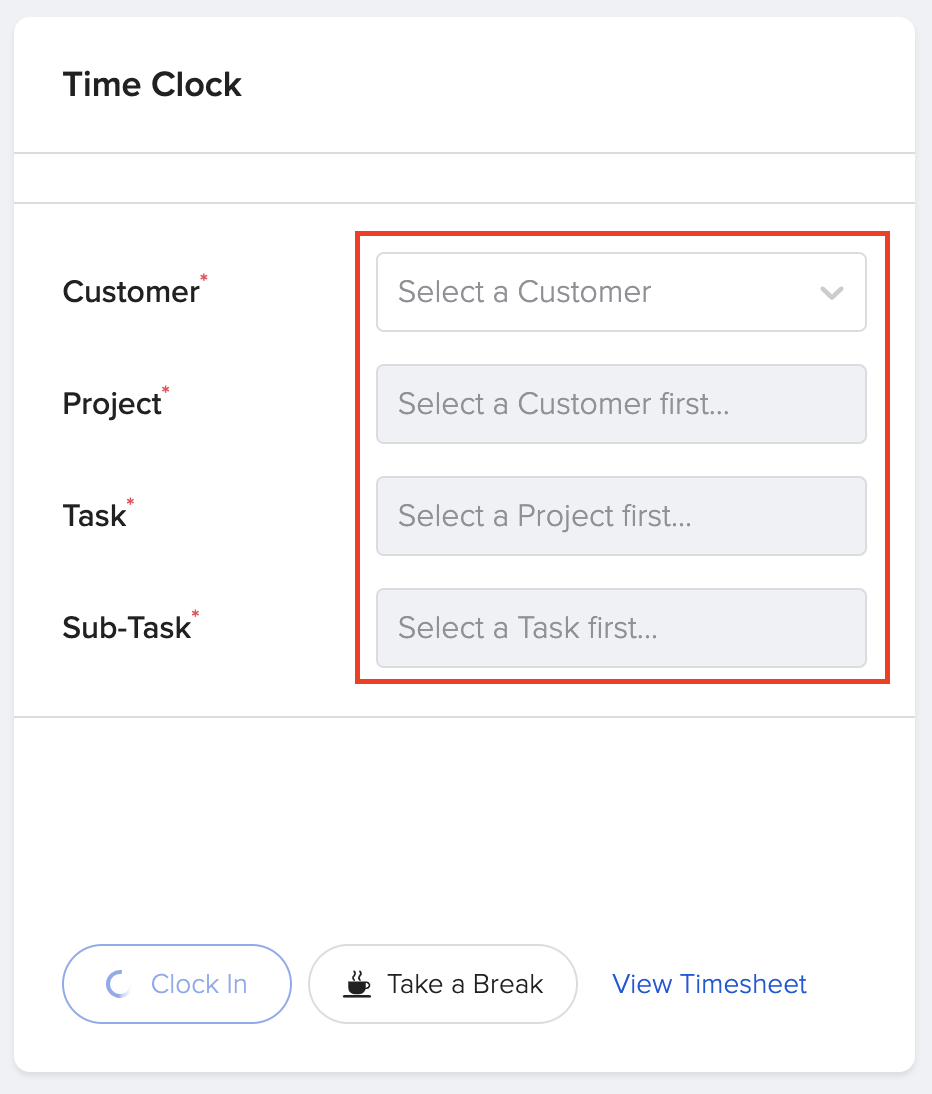The width and height of the screenshot is (932, 1094).
Task: Click the disabled Project selector field
Action: (x=621, y=404)
